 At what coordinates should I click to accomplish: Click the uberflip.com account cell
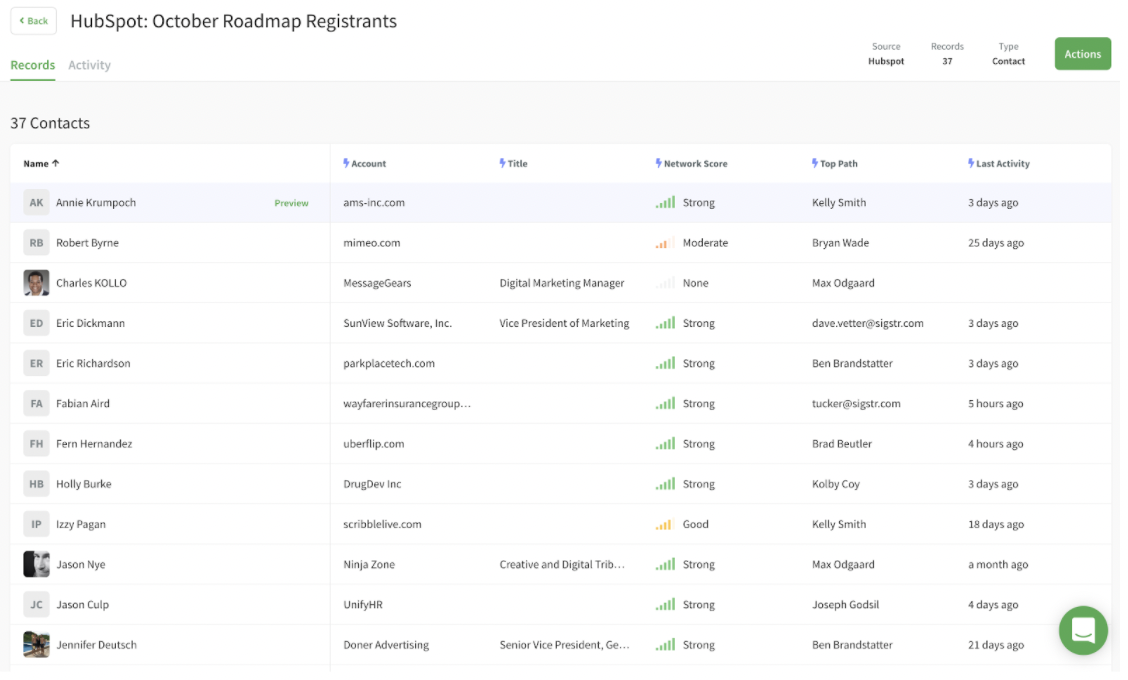[x=373, y=444]
